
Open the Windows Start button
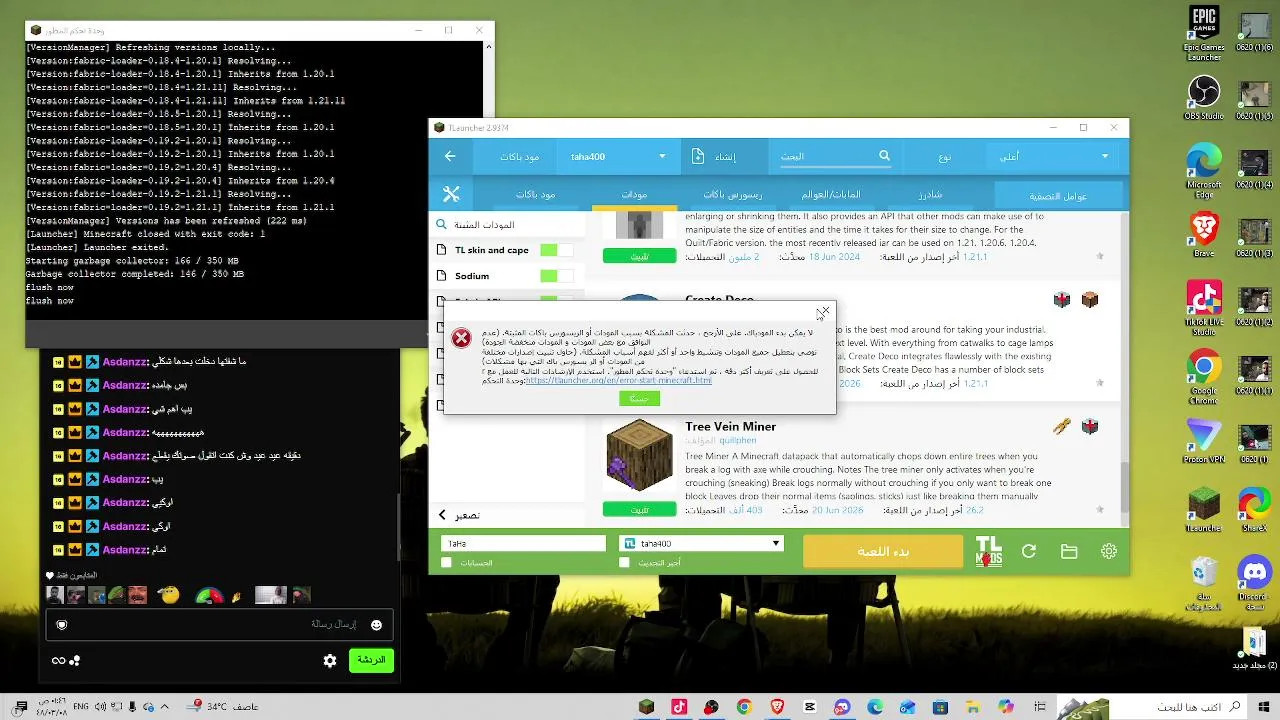pos(1266,707)
